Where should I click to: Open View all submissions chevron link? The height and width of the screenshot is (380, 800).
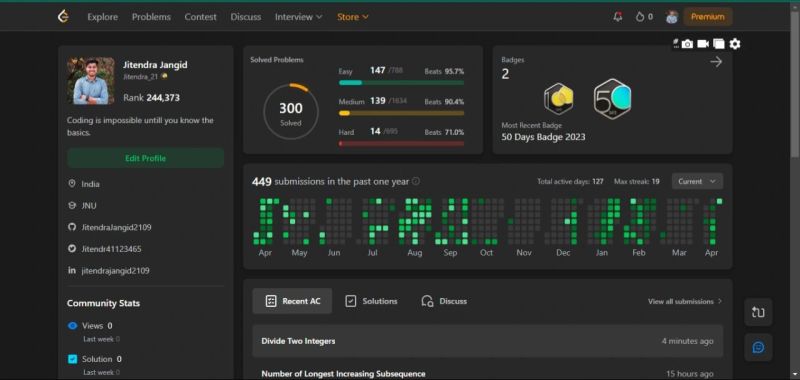pyautogui.click(x=685, y=301)
